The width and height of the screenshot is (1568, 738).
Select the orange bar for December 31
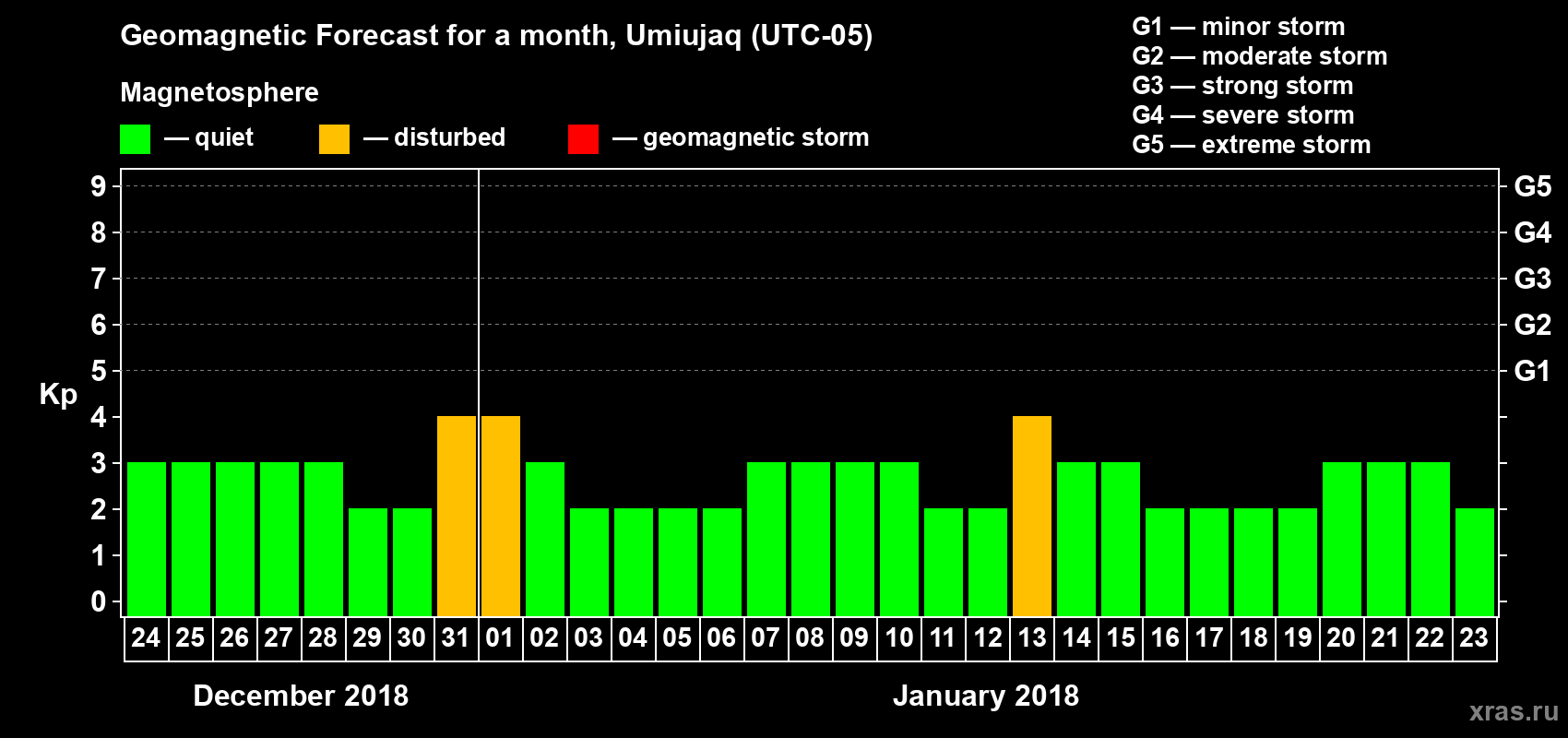coord(457,516)
